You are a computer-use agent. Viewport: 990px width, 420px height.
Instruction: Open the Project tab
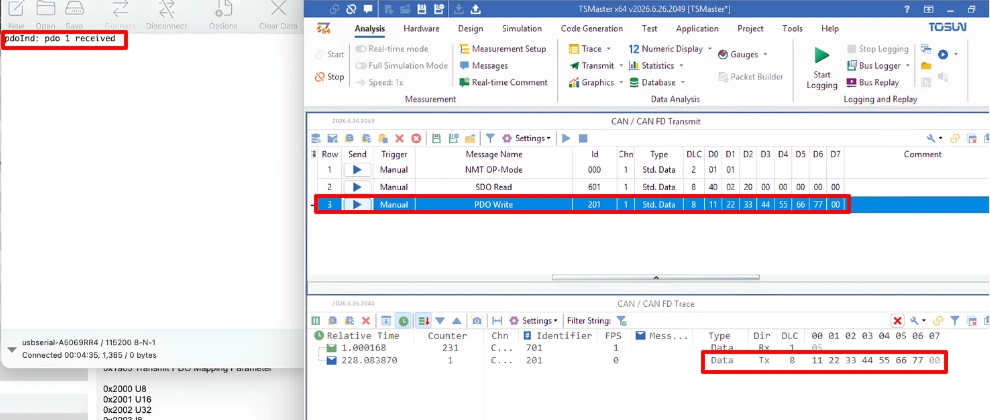point(751,28)
